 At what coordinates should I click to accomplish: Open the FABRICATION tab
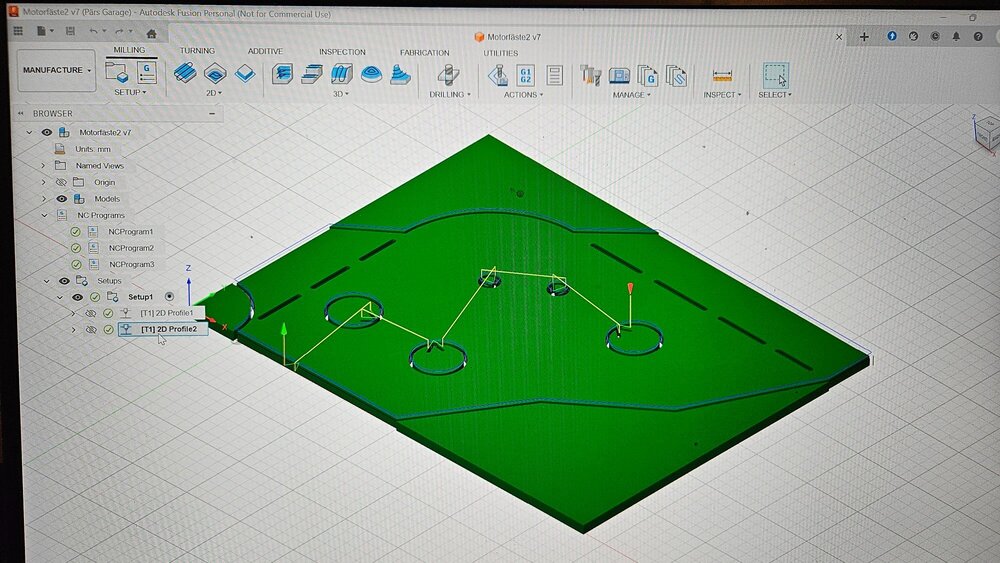(425, 52)
